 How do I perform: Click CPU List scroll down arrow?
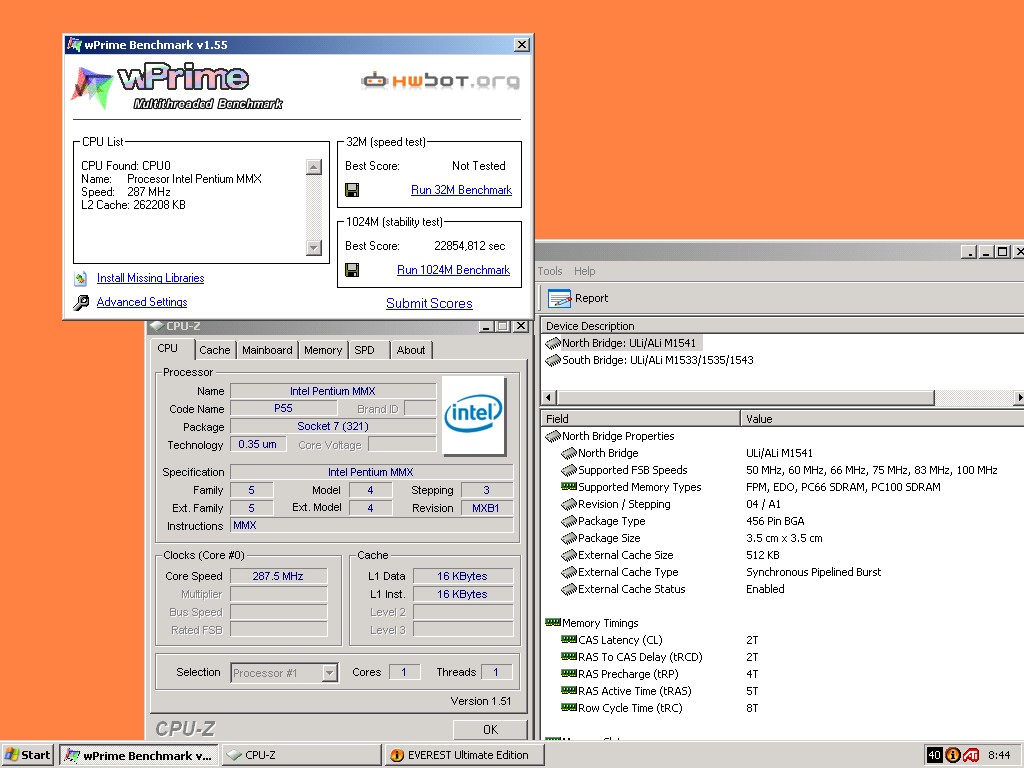314,248
